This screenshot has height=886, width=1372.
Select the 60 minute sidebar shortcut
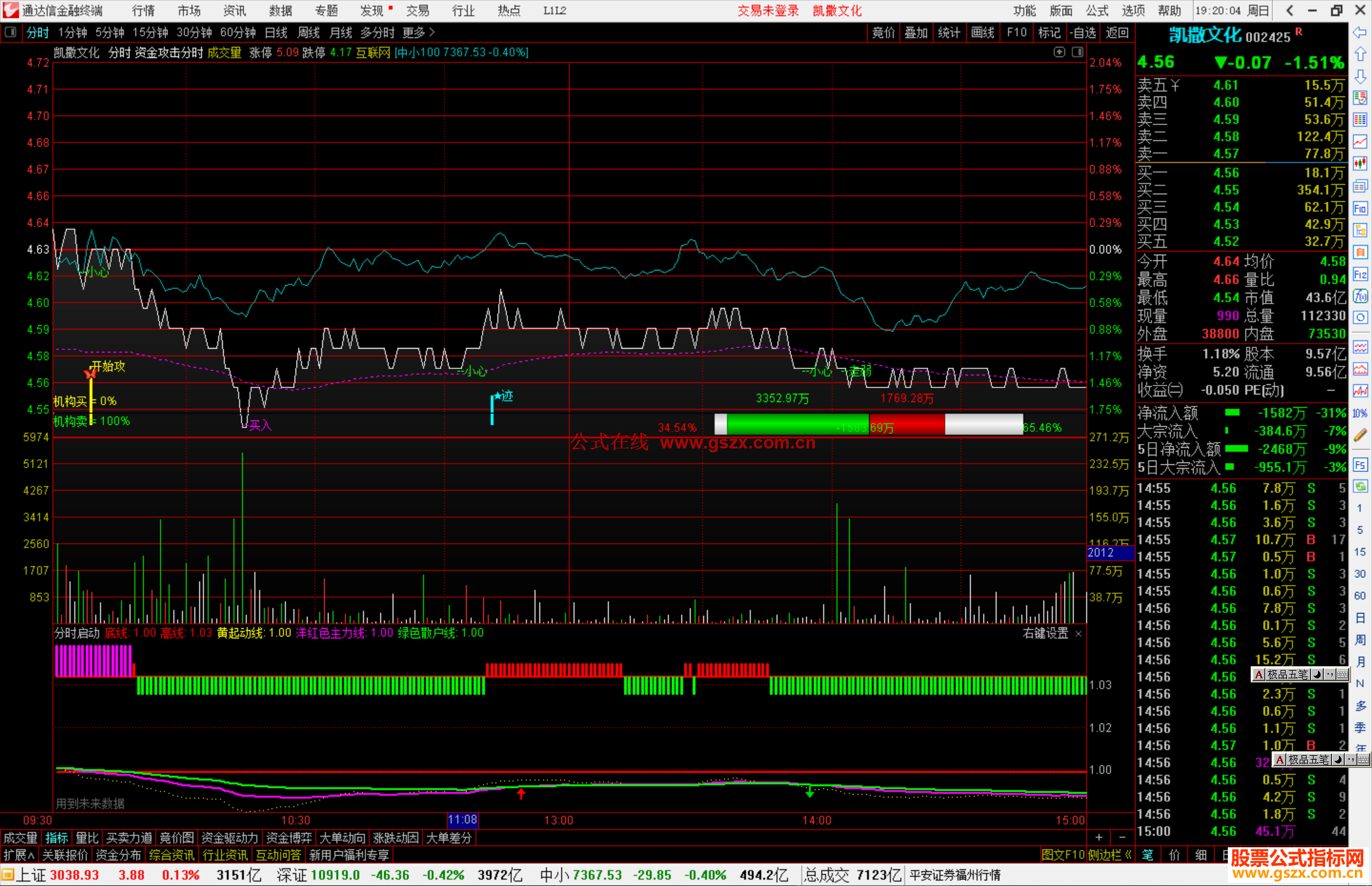tap(1360, 596)
